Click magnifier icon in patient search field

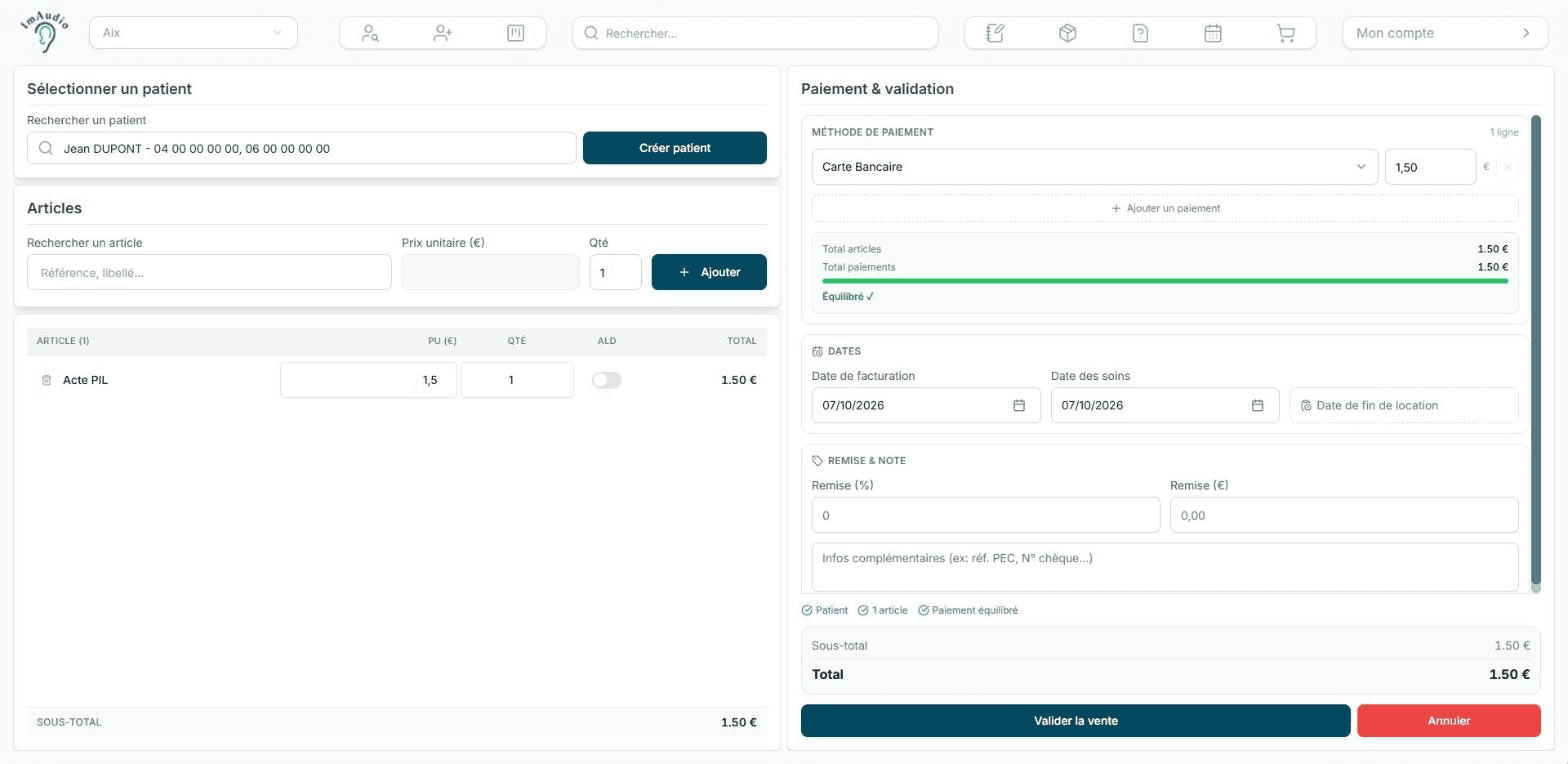pos(46,148)
